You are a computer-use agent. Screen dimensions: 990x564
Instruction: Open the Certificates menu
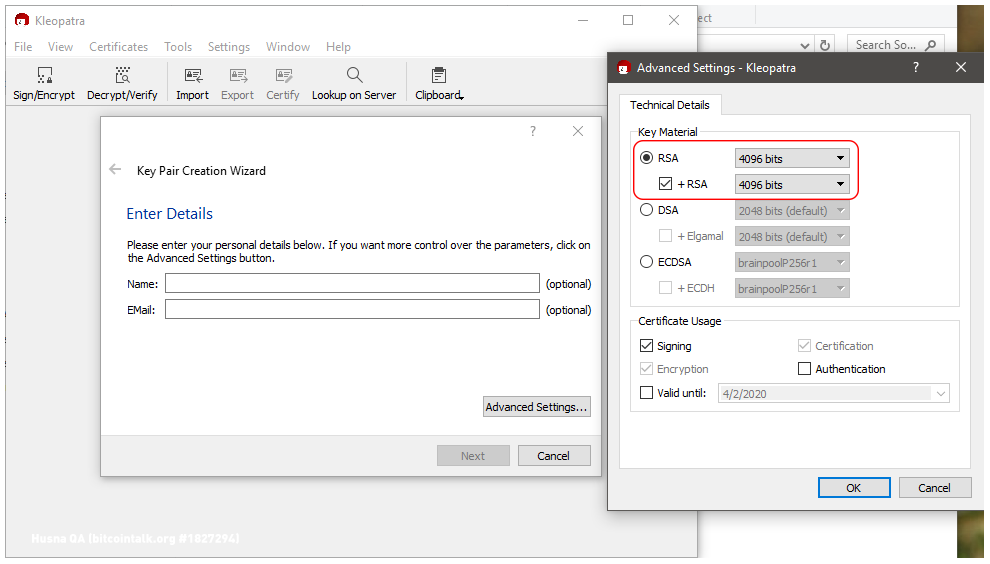click(x=119, y=47)
